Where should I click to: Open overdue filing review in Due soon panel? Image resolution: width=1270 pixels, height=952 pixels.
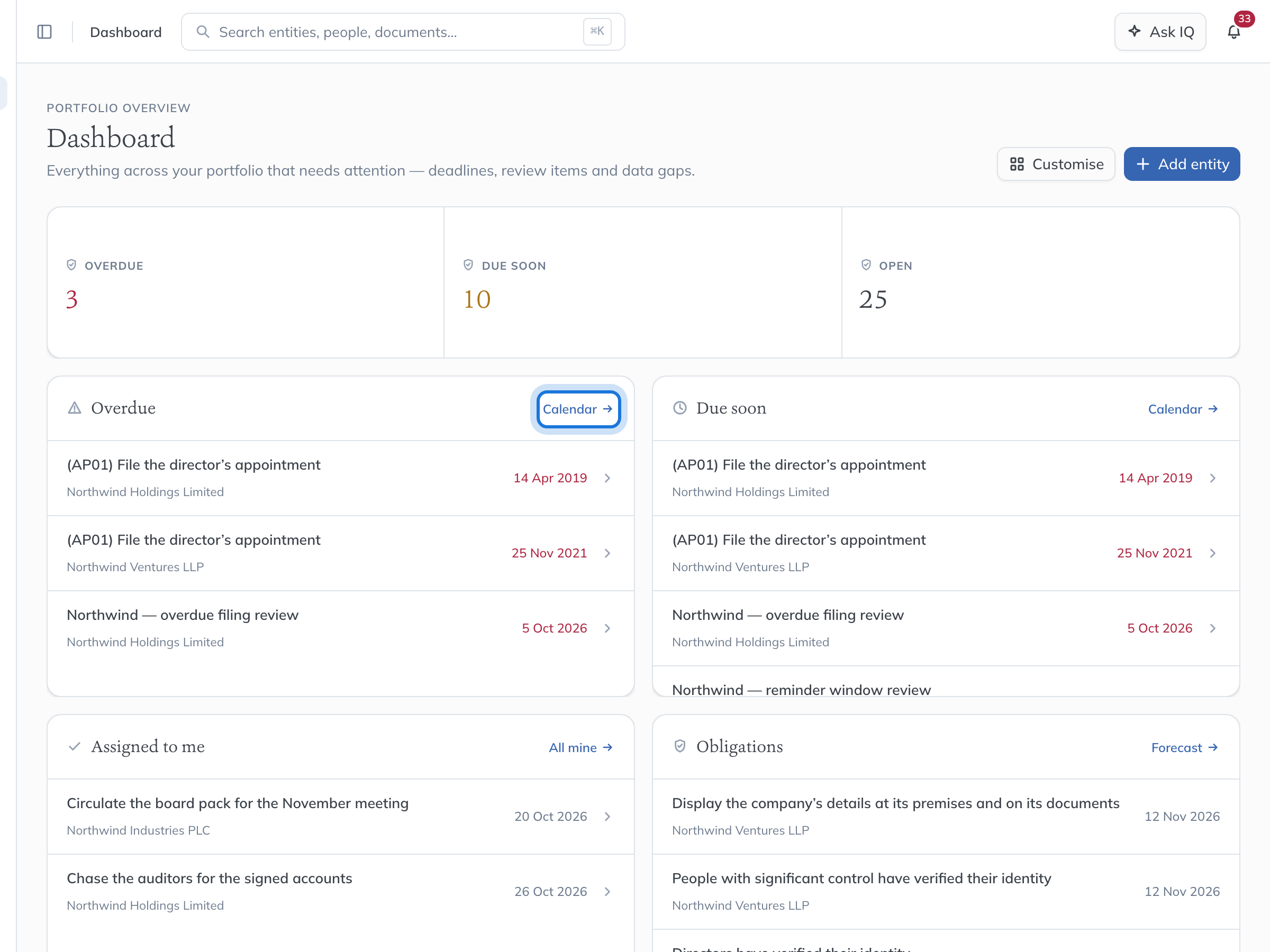click(946, 628)
